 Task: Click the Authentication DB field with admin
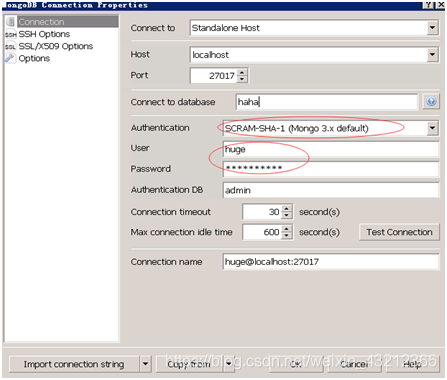click(x=331, y=190)
